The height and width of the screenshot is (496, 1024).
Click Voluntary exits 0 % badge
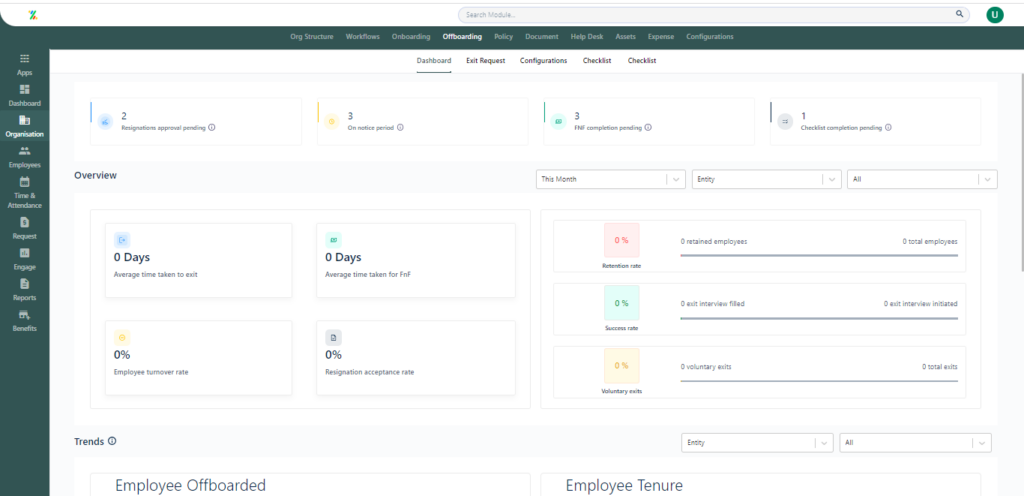point(621,365)
